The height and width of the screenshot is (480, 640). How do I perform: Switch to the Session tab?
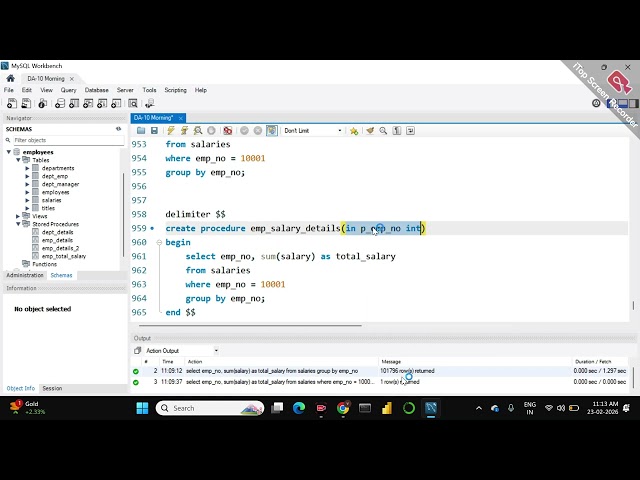click(x=52, y=388)
